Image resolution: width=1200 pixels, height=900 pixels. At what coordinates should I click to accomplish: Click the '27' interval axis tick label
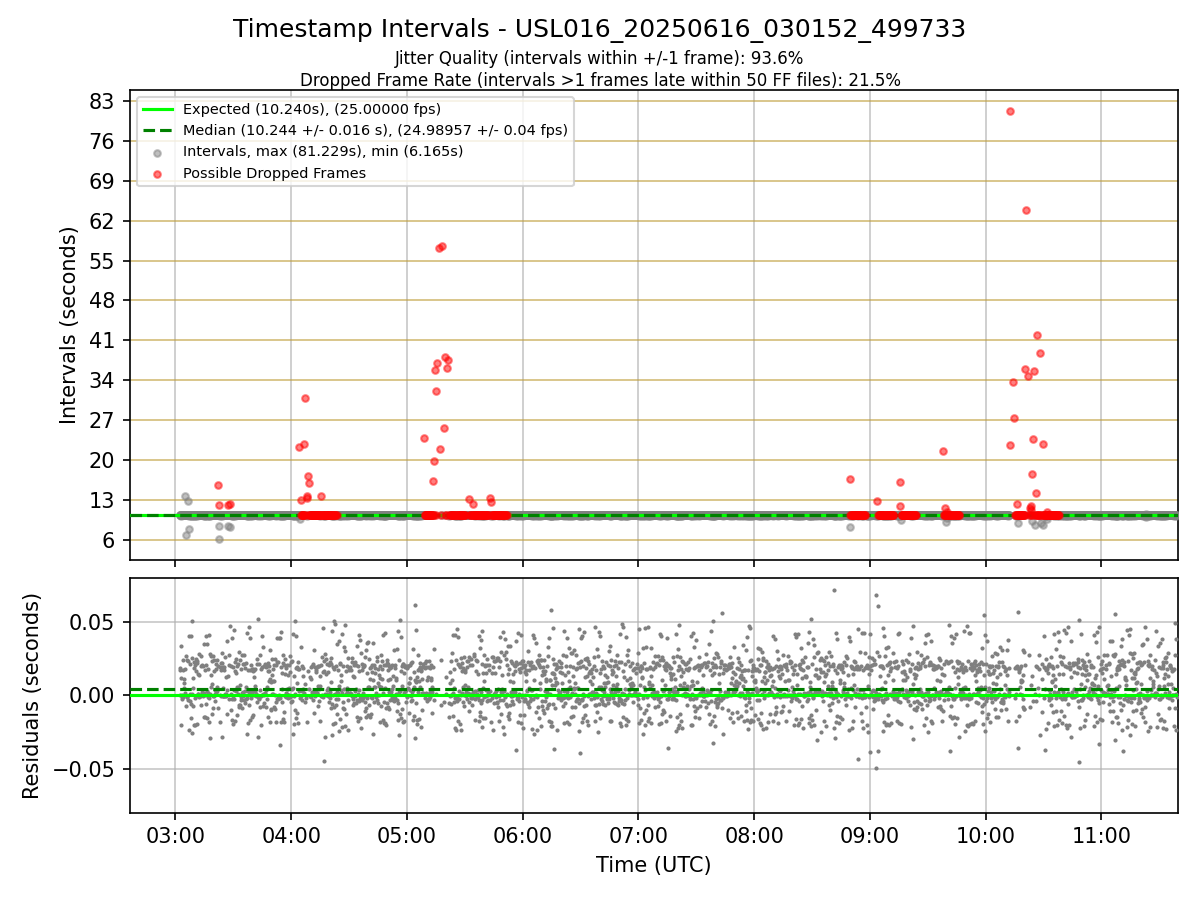(x=103, y=420)
